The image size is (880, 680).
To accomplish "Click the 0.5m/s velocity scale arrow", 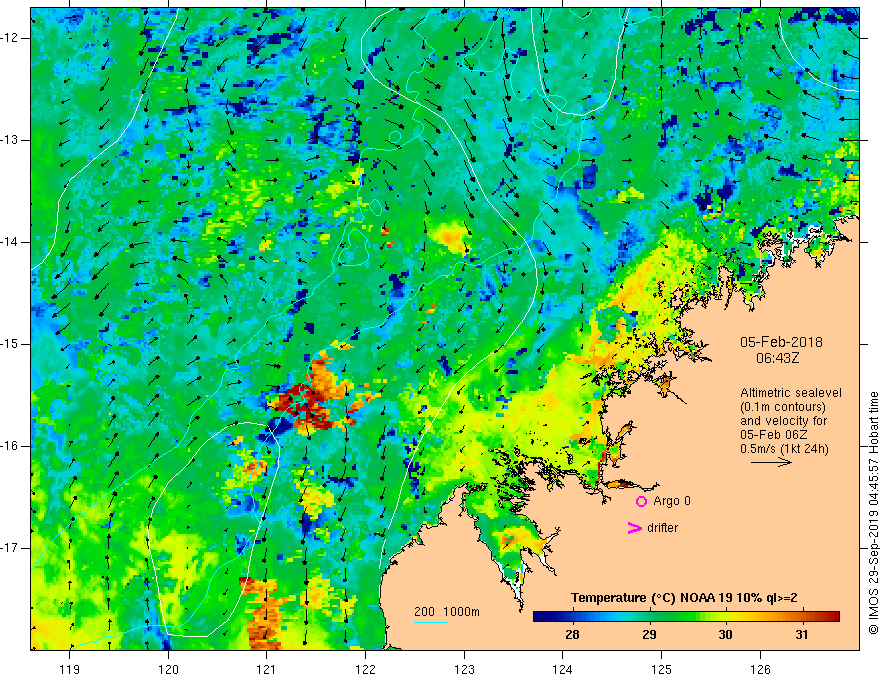I will [x=771, y=462].
